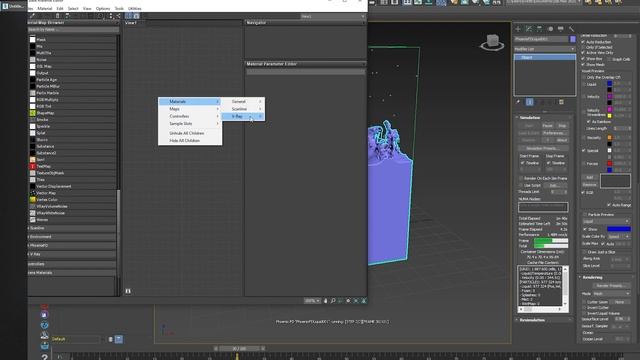Open Sample Slots submenu in context menu

pos(190,124)
